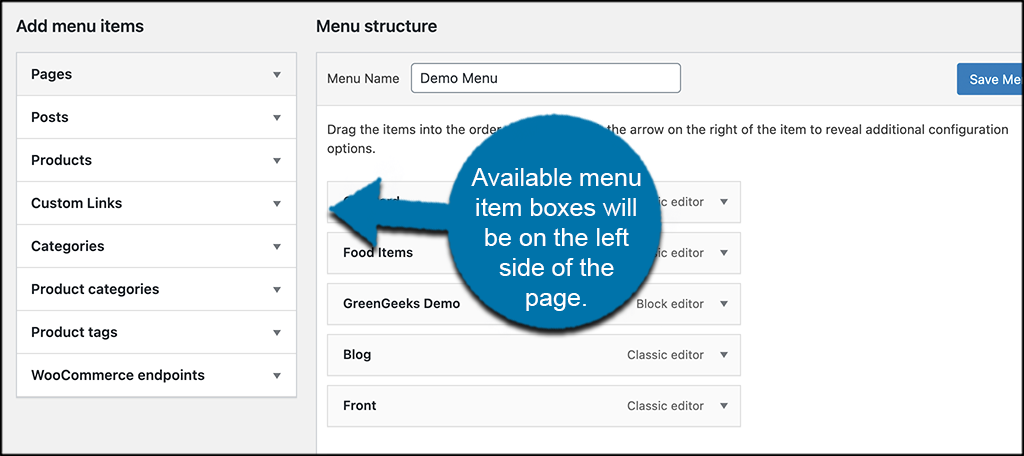Click Block editor label on GreenGeeks Demo

click(x=670, y=304)
